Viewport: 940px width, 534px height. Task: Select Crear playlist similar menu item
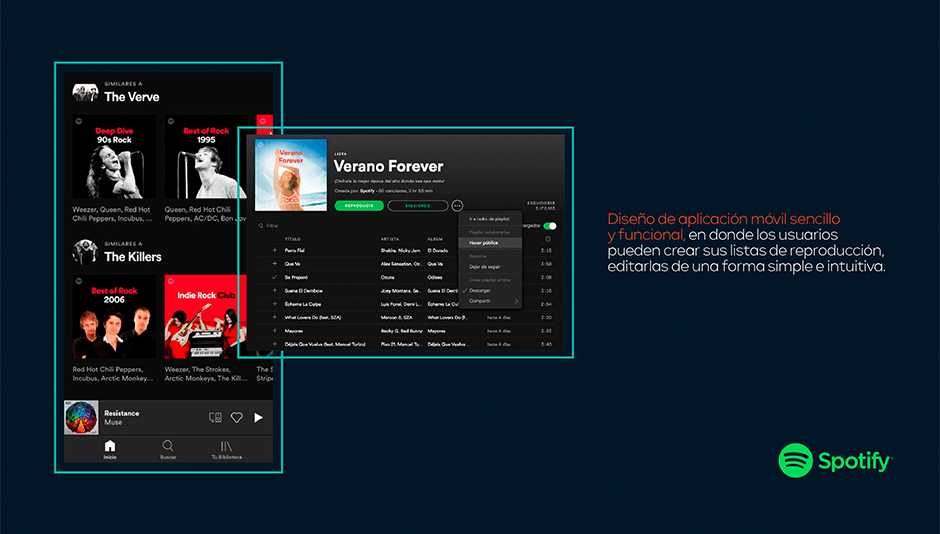pos(490,280)
